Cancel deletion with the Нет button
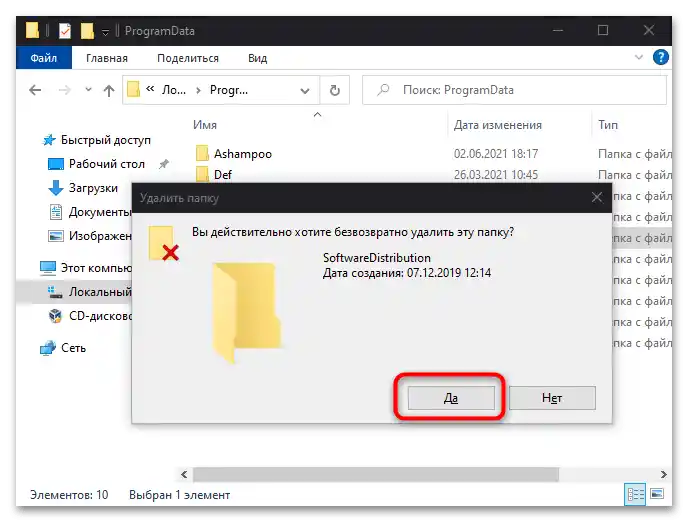The width and height of the screenshot is (688, 522). tap(552, 398)
